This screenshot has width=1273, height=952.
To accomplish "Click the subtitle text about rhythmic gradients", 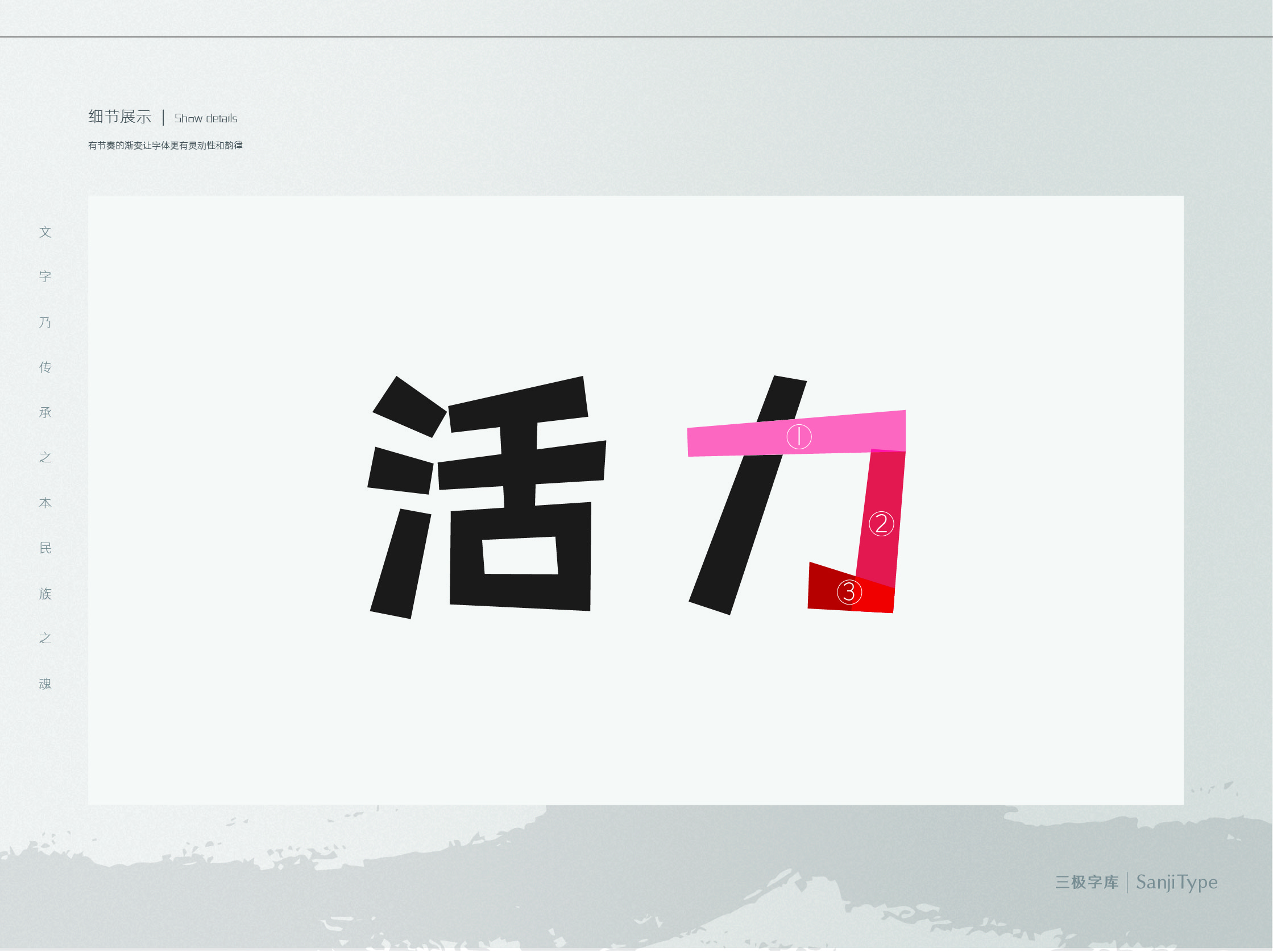I will pos(165,146).
